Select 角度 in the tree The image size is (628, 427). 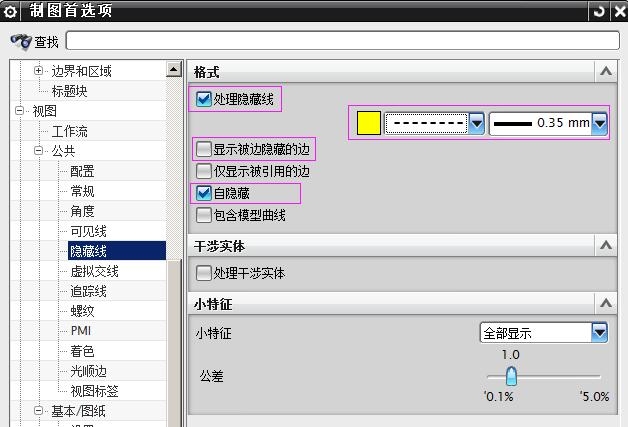point(82,211)
